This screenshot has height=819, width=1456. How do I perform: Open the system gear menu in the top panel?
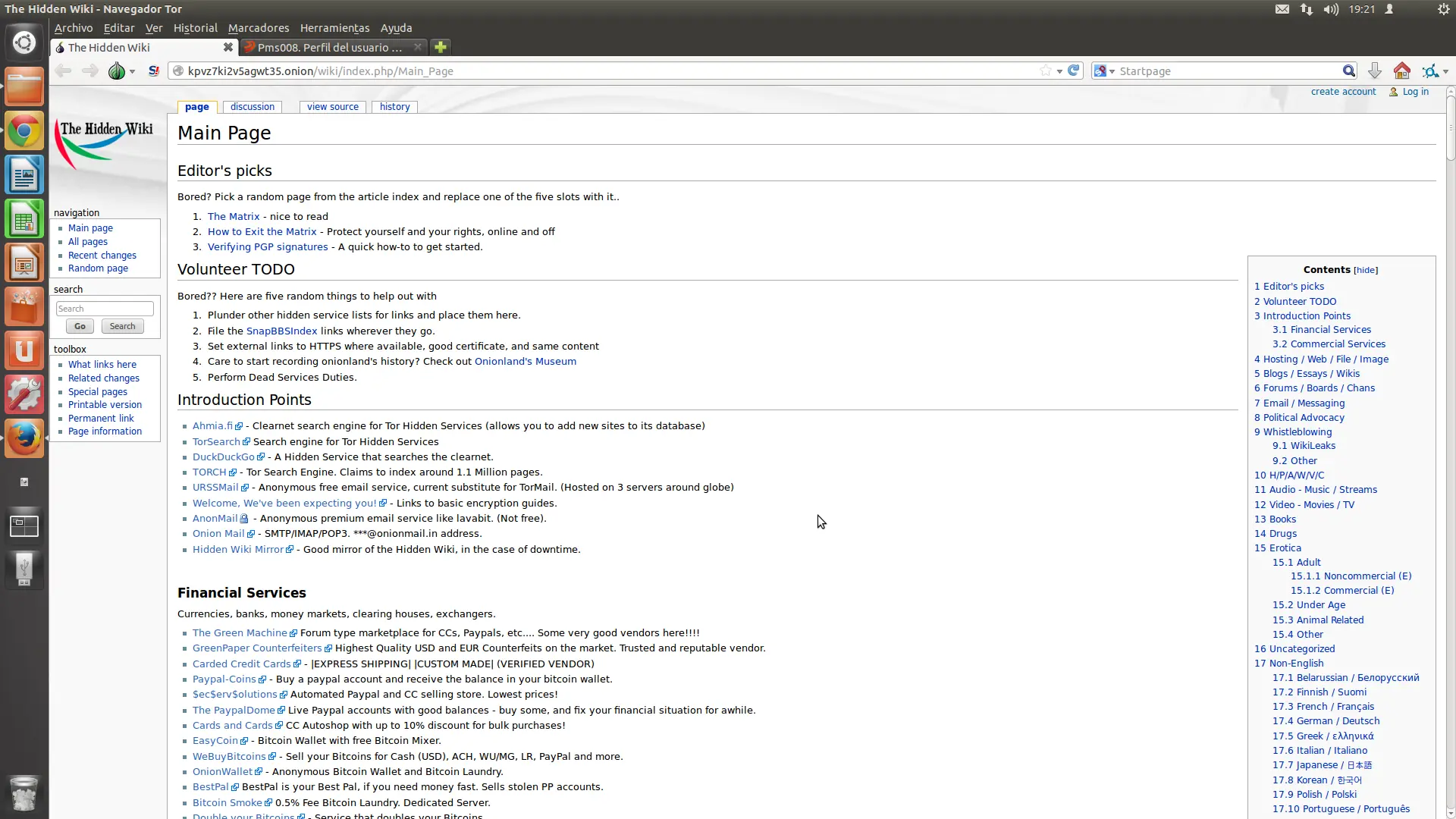click(x=1443, y=9)
